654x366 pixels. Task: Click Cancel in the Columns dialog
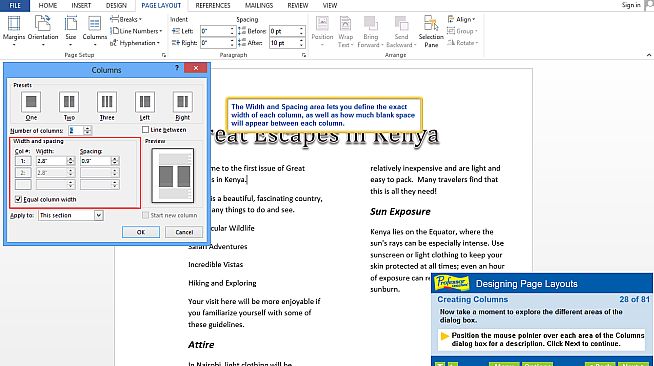tap(184, 232)
